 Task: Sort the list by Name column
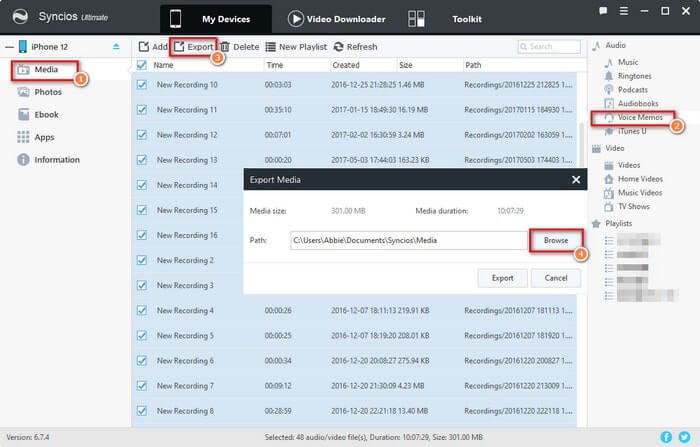(x=163, y=65)
